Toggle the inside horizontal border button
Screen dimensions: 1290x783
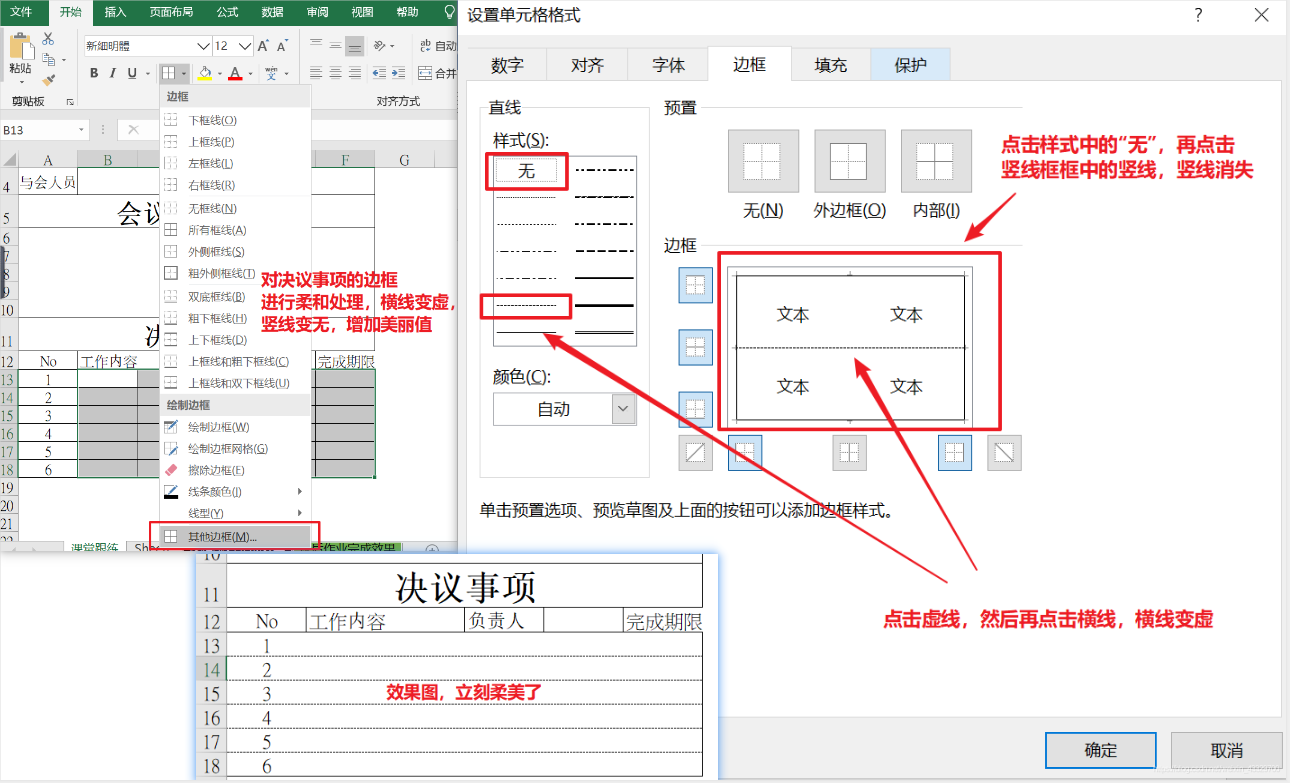(x=695, y=348)
